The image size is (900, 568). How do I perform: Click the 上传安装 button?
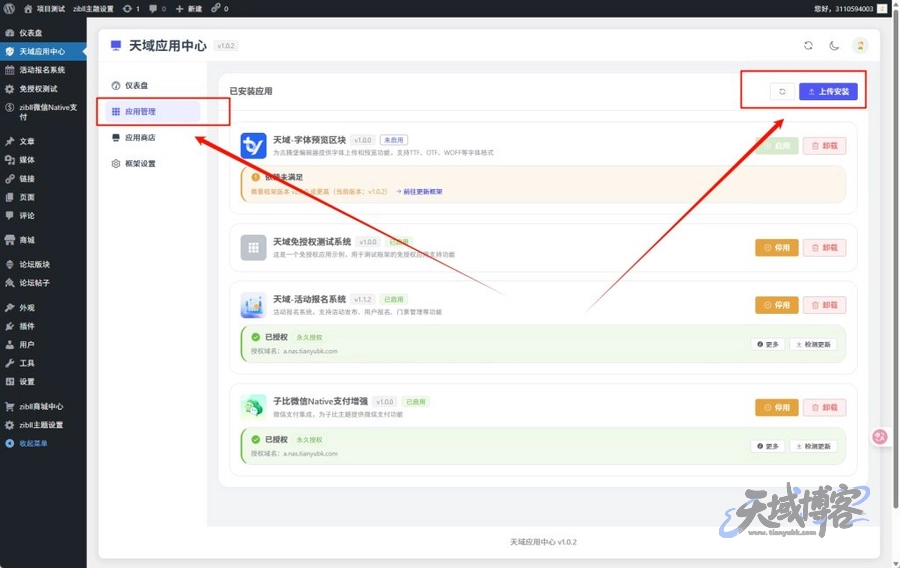[828, 91]
